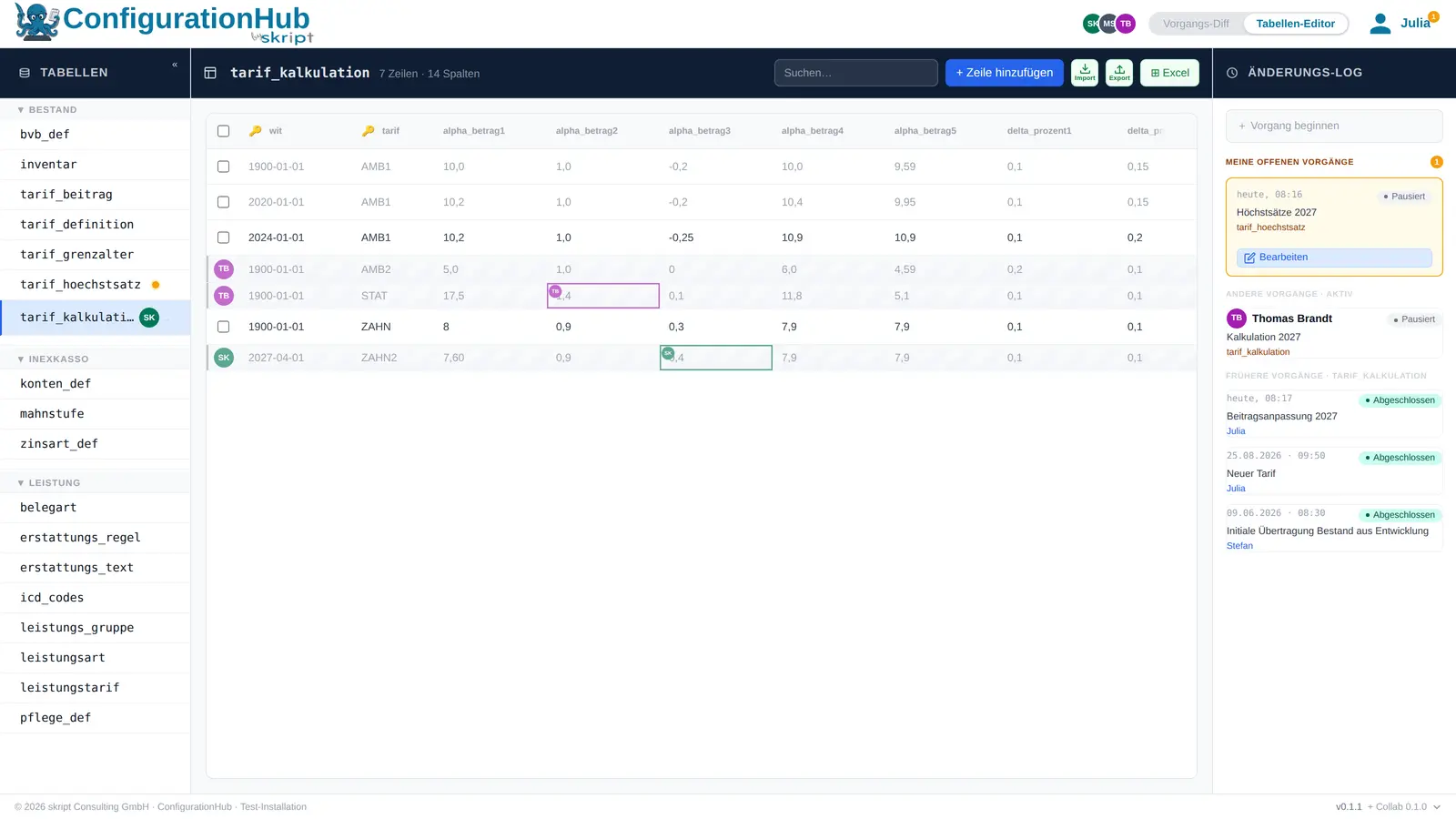Select the purple-highlighted alpha_betrag2 cell in STAT row
This screenshot has height=819, width=1456.
click(603, 296)
